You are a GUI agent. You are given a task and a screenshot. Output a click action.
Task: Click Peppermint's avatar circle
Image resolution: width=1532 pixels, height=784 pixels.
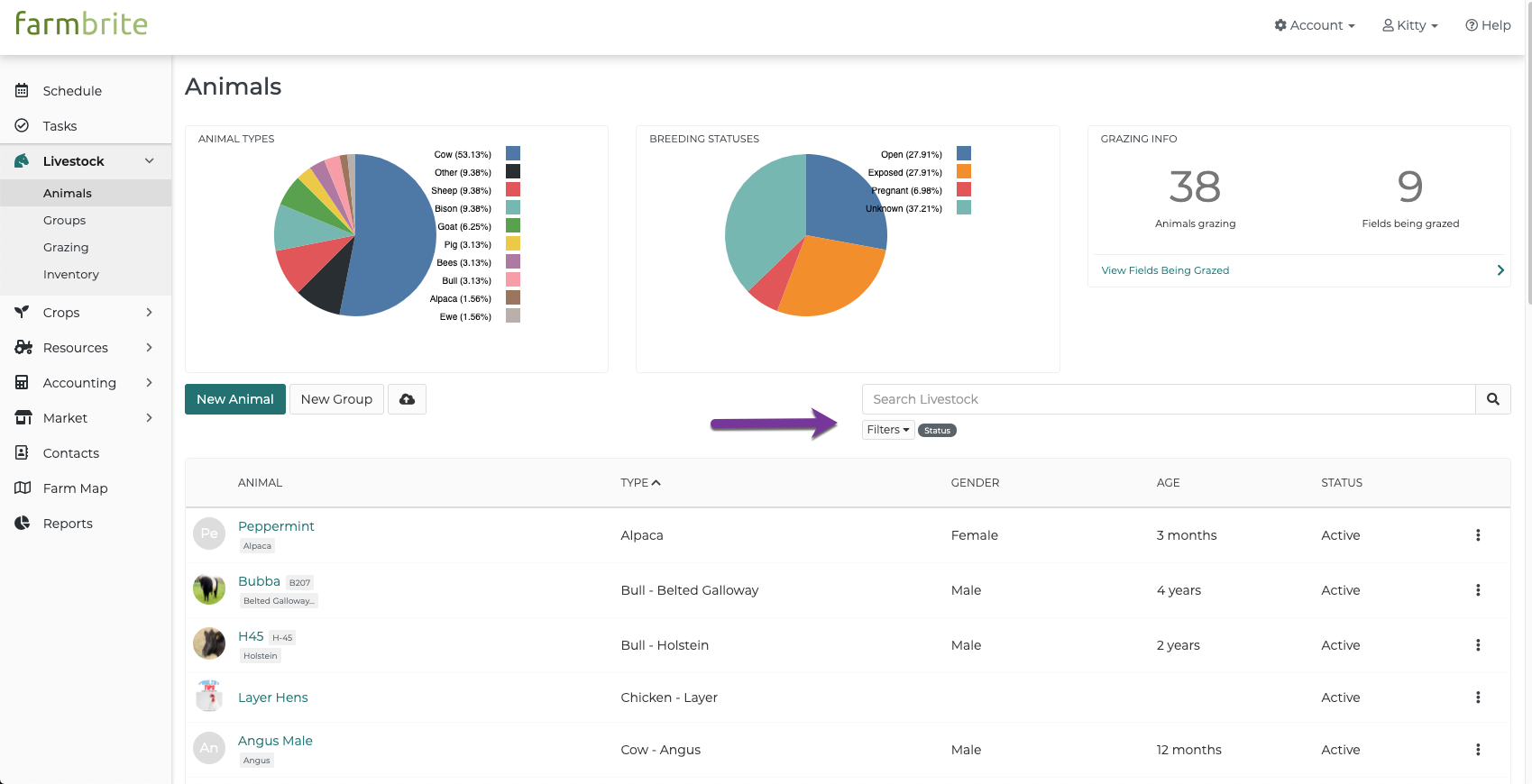pyautogui.click(x=209, y=533)
